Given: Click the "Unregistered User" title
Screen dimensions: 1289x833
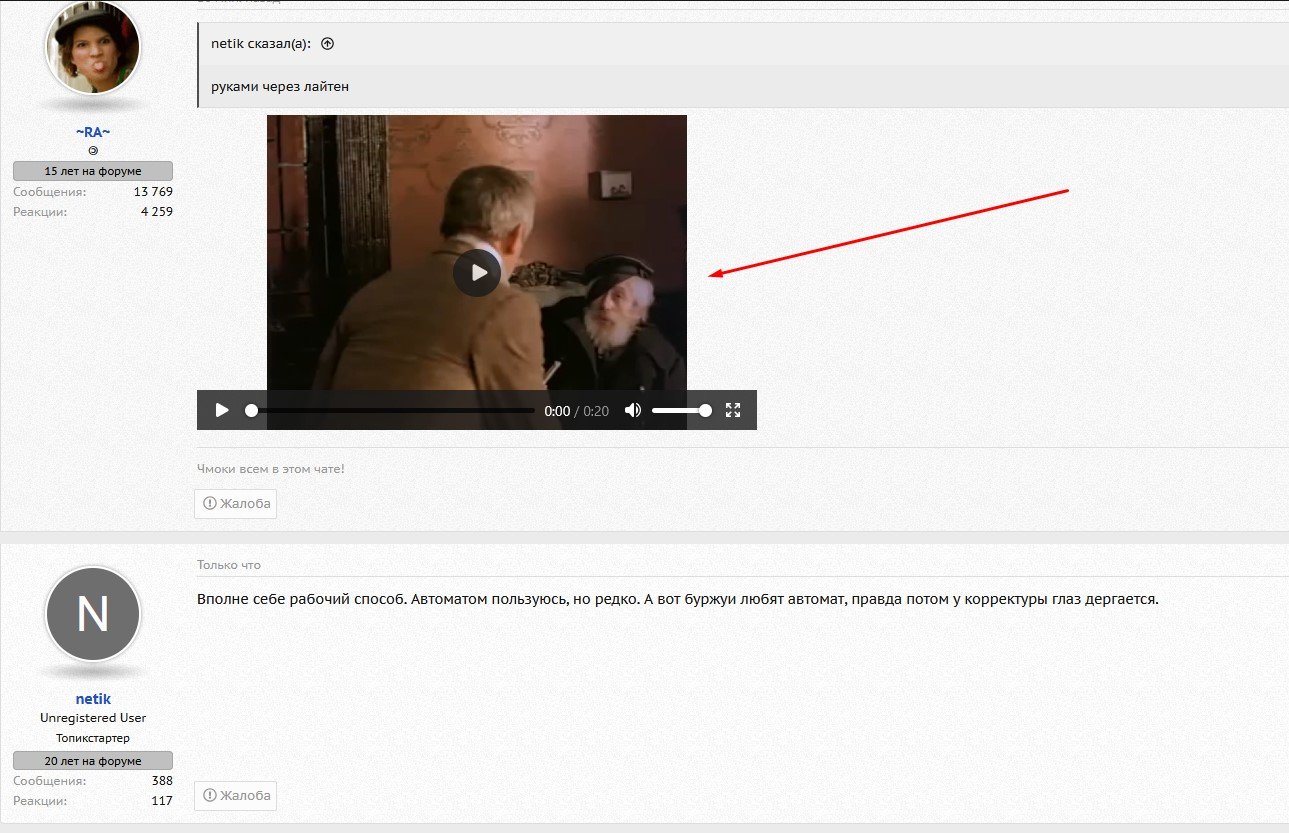Looking at the screenshot, I should tap(93, 718).
